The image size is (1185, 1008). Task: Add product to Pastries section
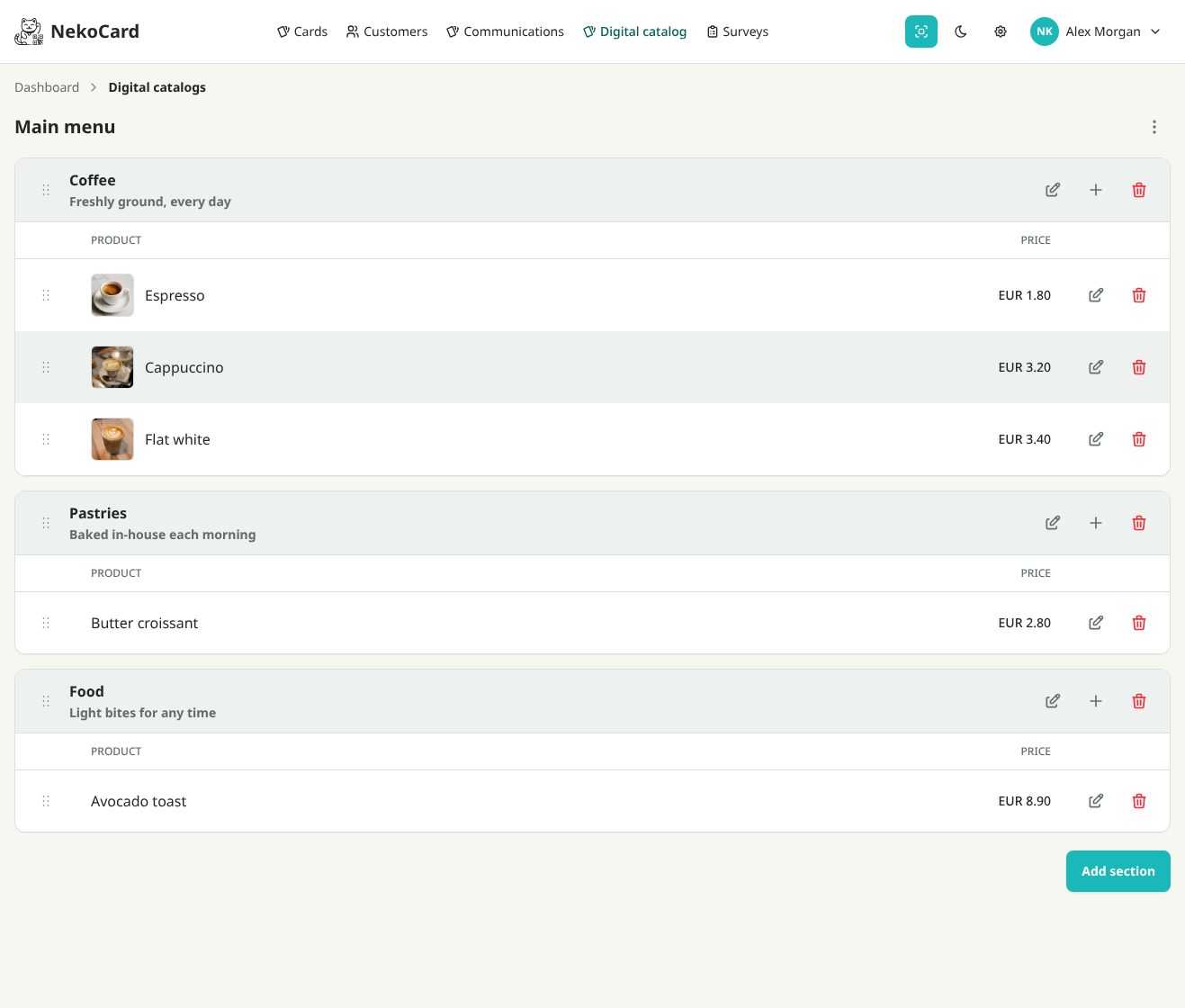1096,523
